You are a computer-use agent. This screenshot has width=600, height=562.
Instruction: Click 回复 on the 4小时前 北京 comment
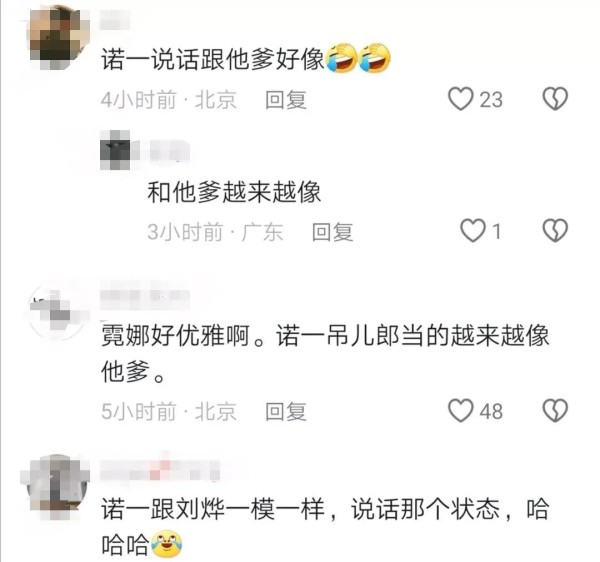click(x=286, y=100)
